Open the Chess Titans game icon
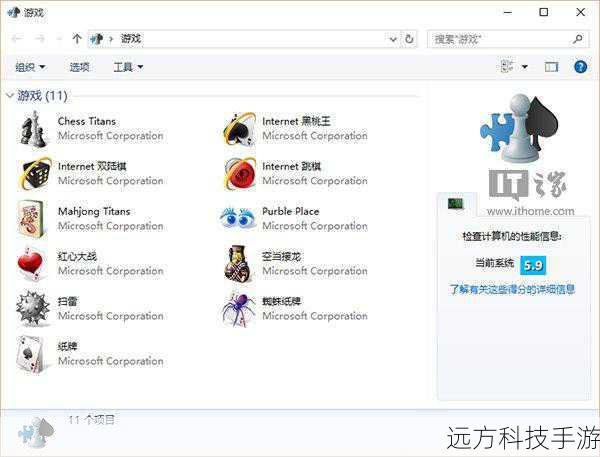Viewport: 600px width, 457px height. tap(34, 129)
